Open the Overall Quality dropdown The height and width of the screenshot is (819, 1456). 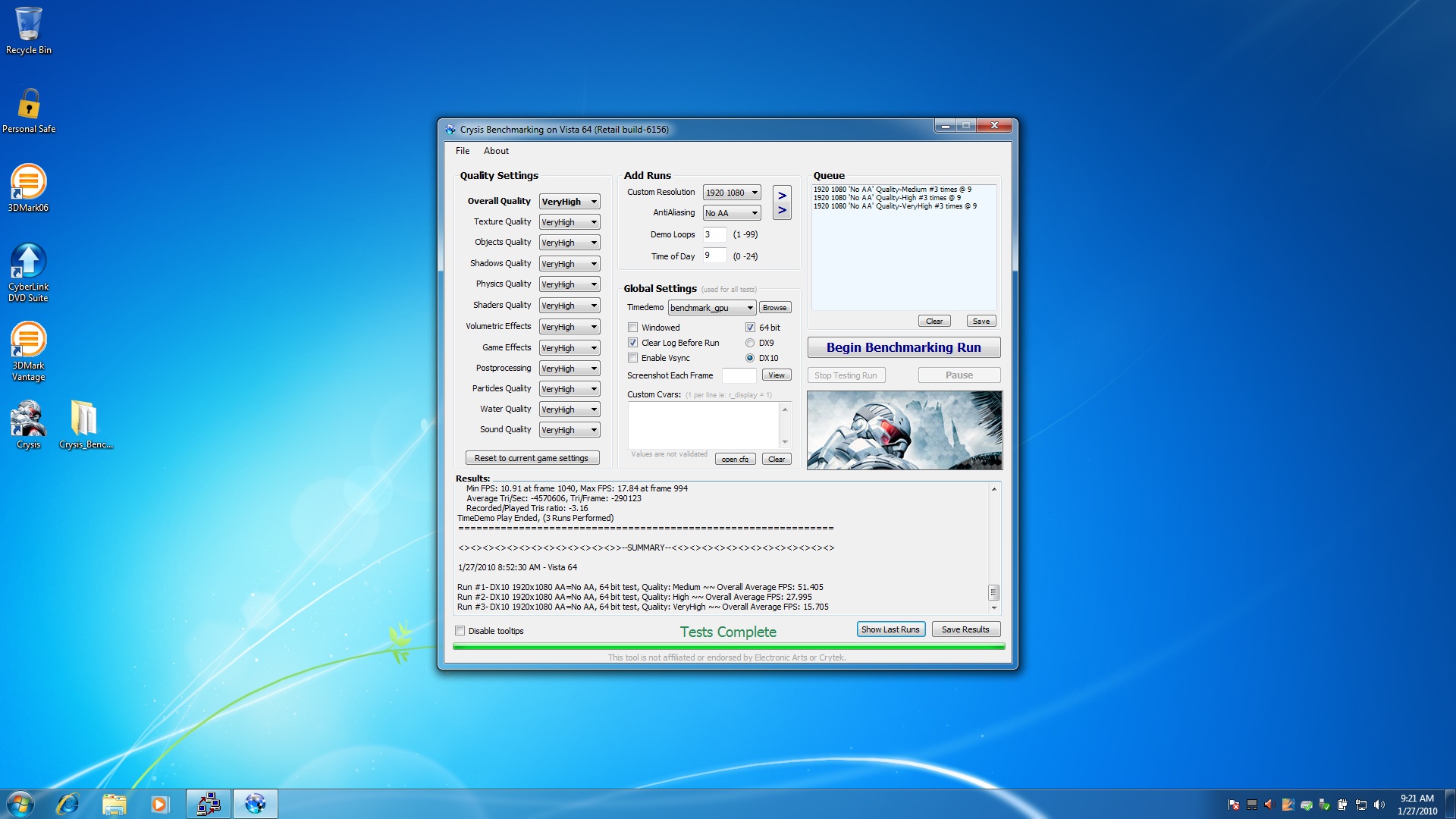pos(570,202)
